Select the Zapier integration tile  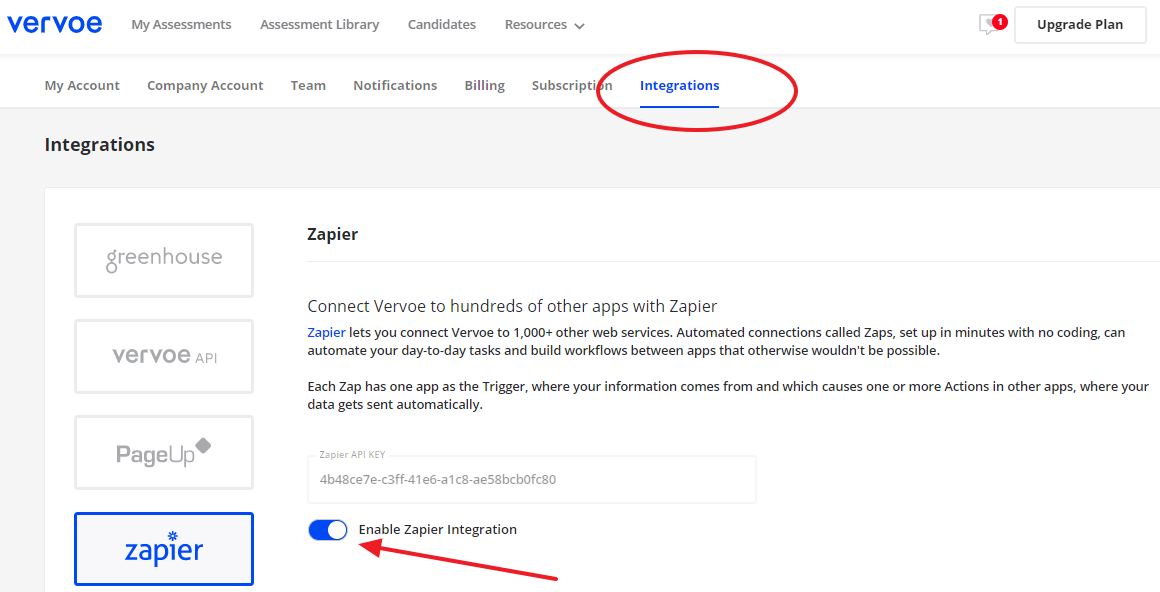(164, 549)
